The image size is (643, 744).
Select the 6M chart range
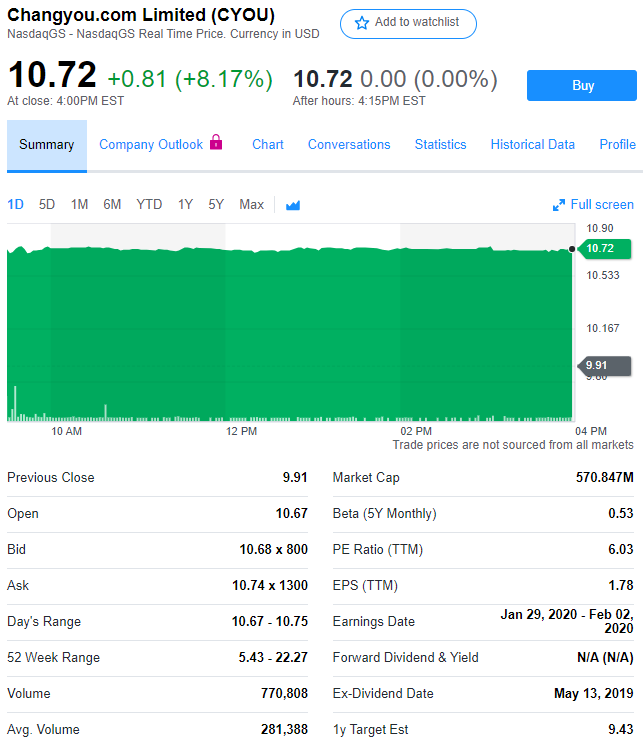point(112,205)
